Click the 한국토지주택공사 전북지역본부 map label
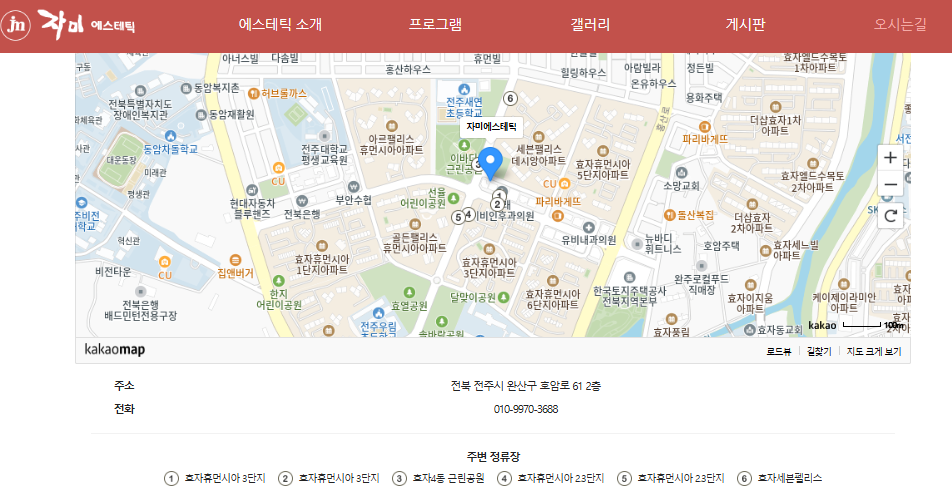This screenshot has height=495, width=952. pos(630,296)
